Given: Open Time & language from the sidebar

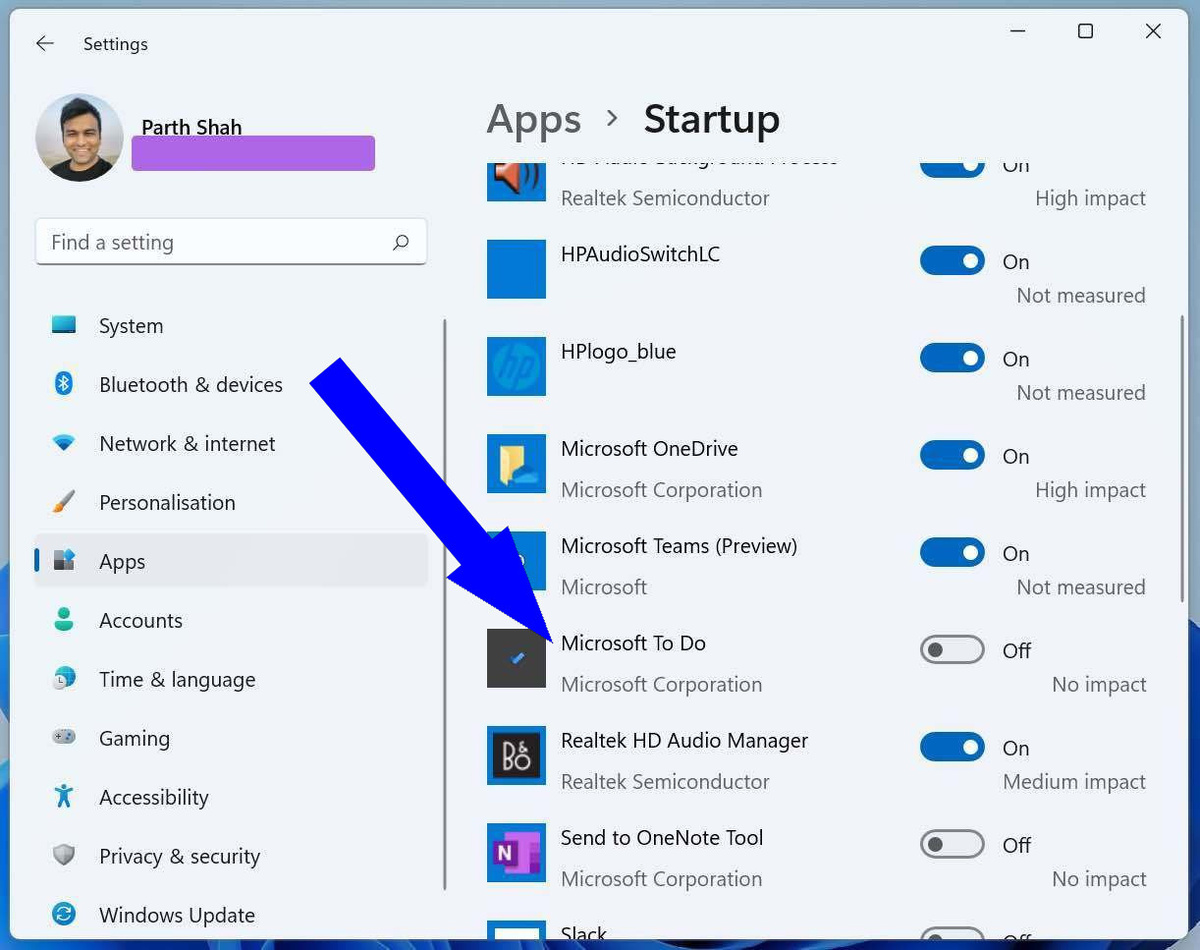Looking at the screenshot, I should click(176, 679).
